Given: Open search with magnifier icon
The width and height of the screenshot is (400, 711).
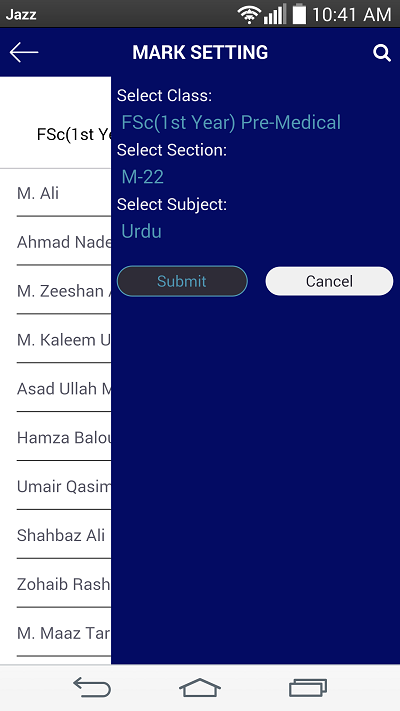Looking at the screenshot, I should [382, 53].
